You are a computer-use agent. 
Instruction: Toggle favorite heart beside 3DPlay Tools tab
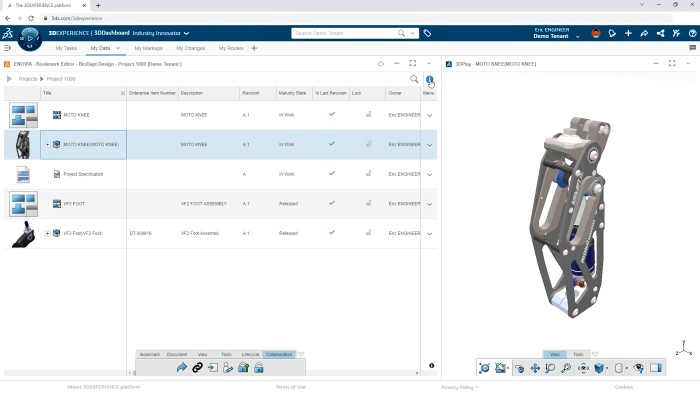pos(595,354)
